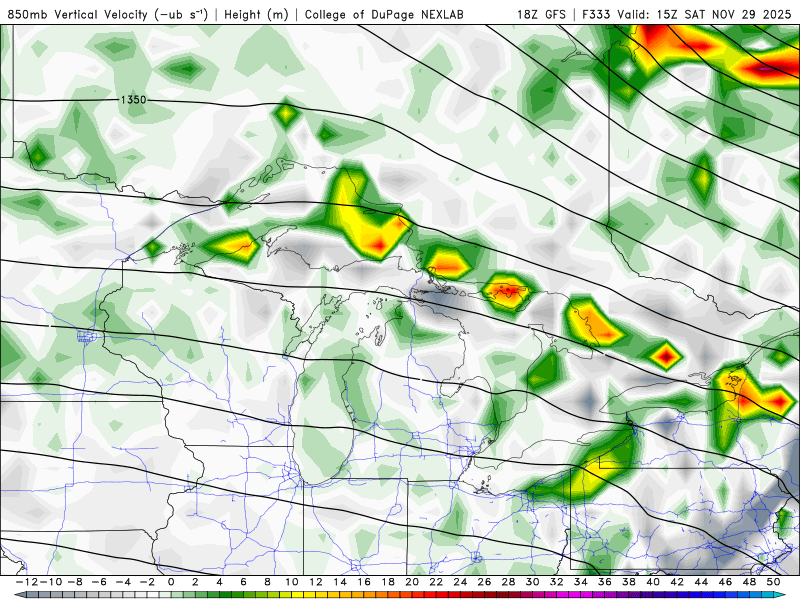The image size is (800, 600).
Task: Click the 34 value on the color scale
Action: click(x=581, y=582)
